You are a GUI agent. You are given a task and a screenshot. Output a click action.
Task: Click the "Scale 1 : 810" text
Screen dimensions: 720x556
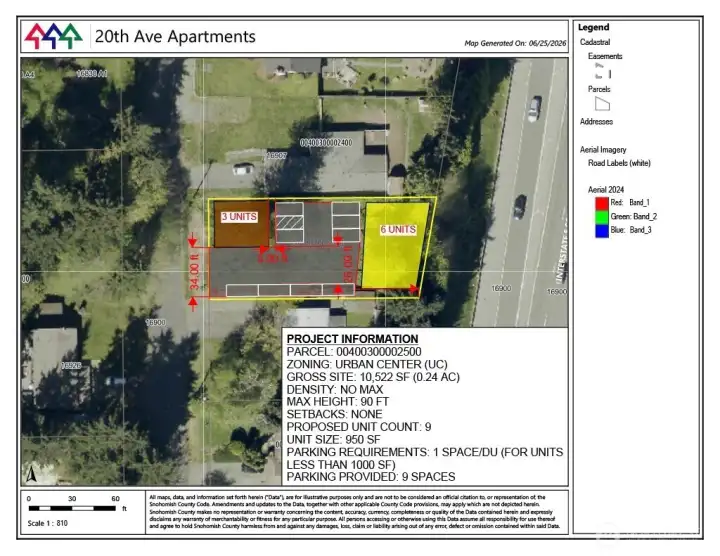point(47,523)
